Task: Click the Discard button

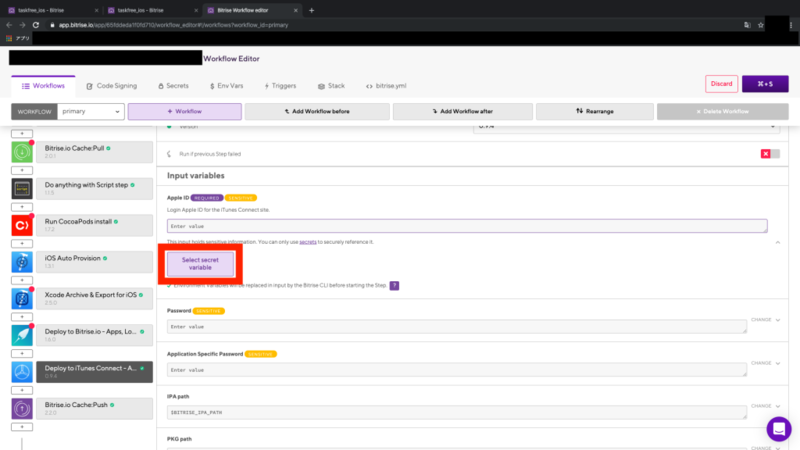Action: (721, 84)
